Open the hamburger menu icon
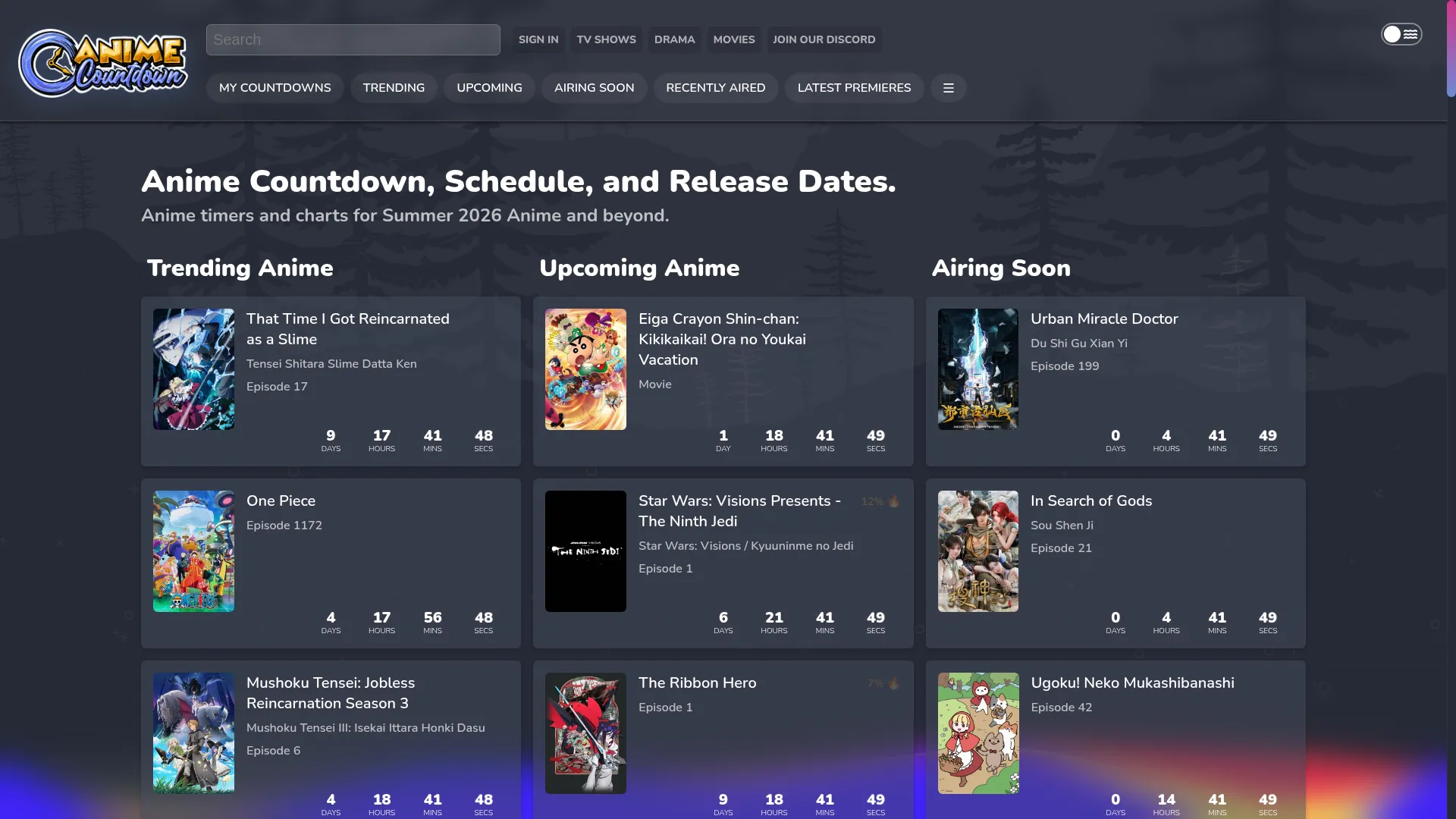1456x819 pixels. pos(948,88)
